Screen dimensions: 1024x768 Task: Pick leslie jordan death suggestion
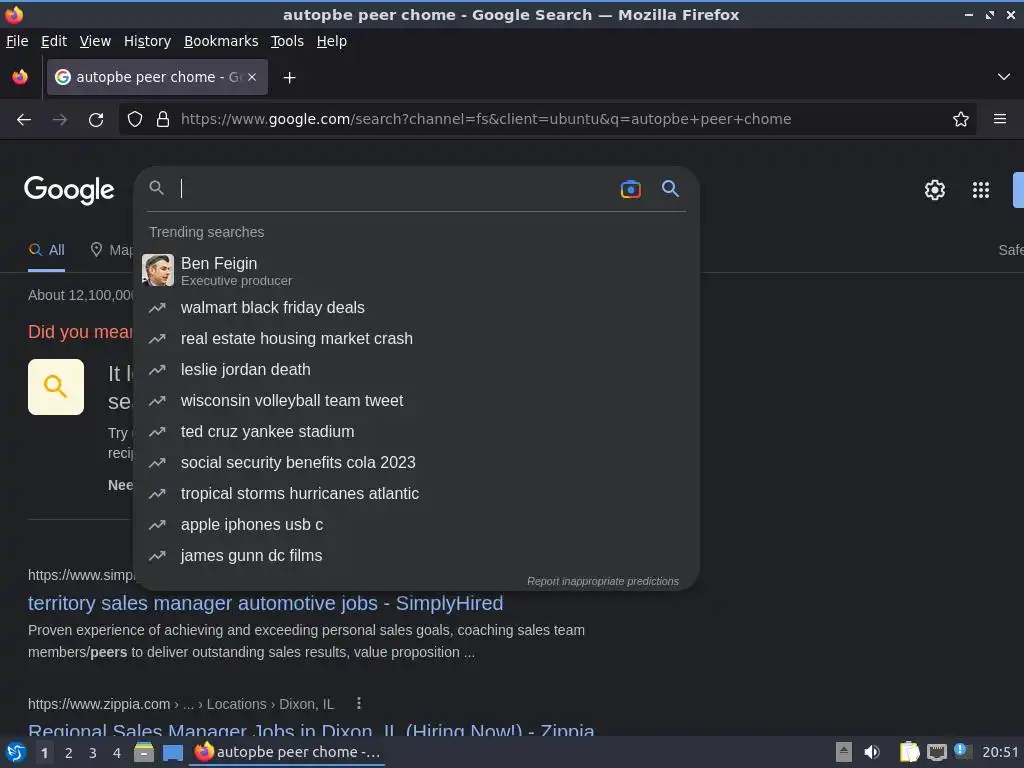click(417, 370)
